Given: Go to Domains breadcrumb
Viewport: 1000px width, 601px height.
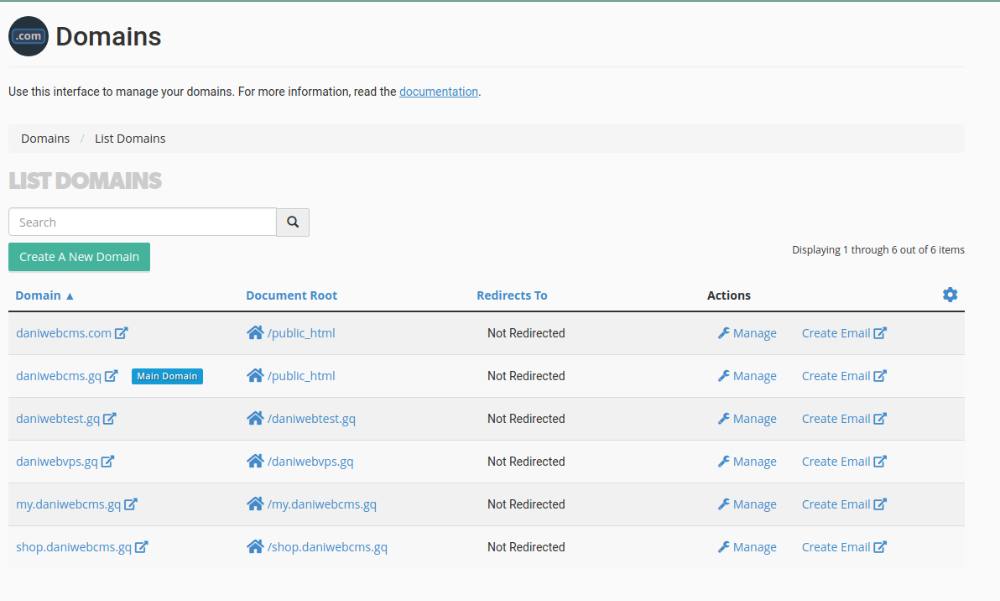Looking at the screenshot, I should pos(45,138).
